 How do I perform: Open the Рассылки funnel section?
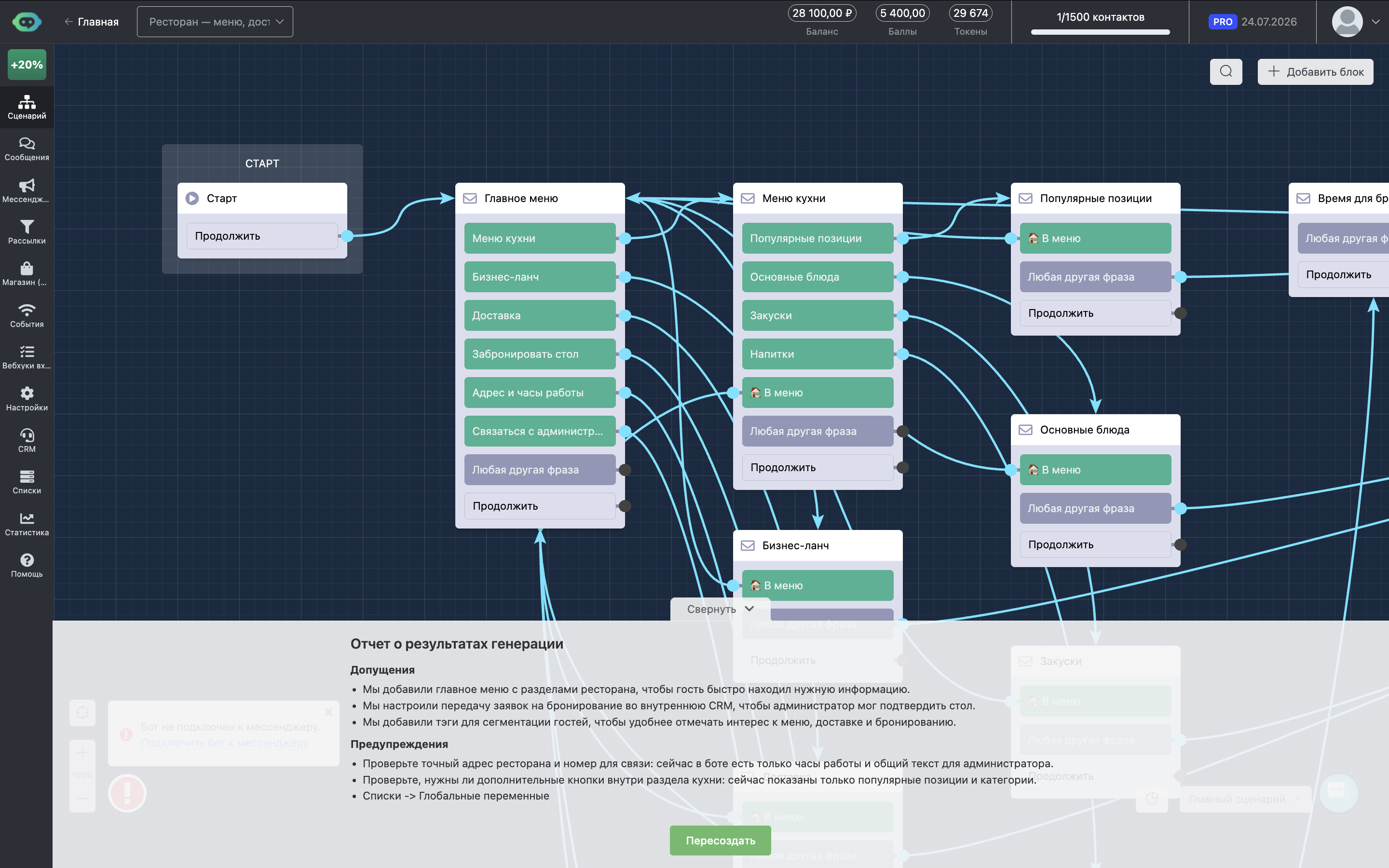pos(27,232)
